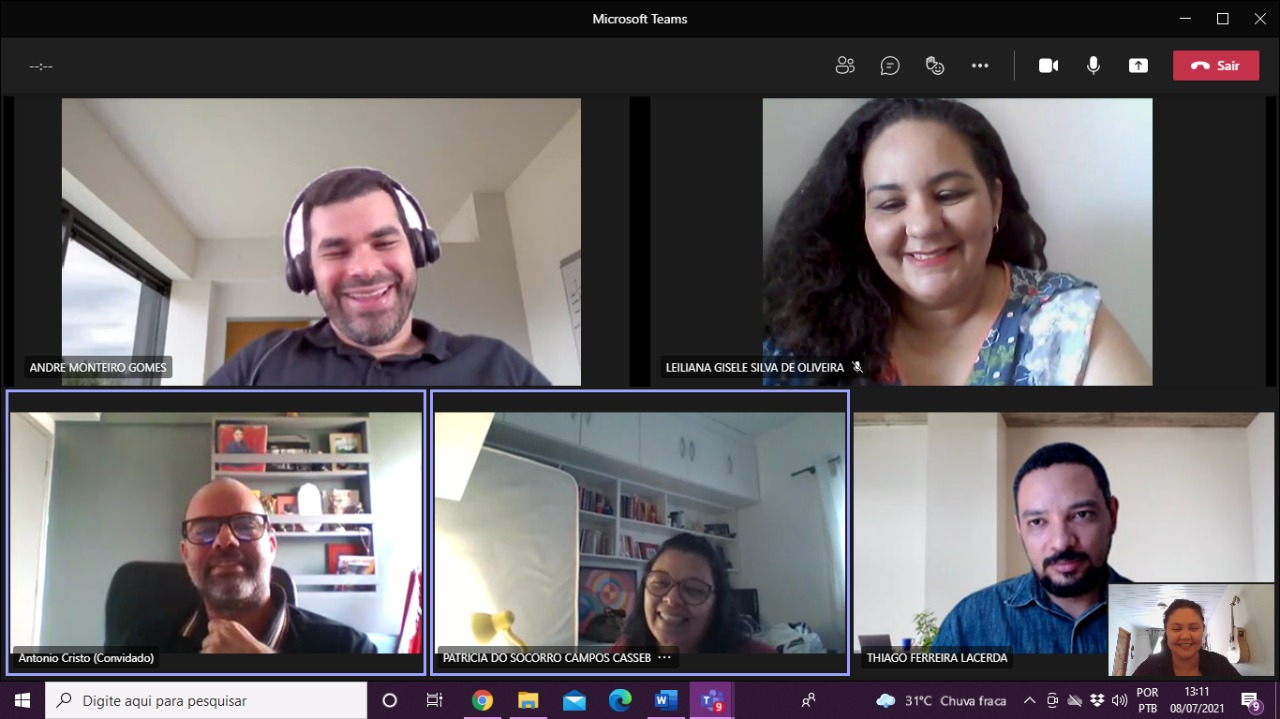Select Leiliana Gisele Silva de Oliveira's video tile
Viewport: 1280px width, 719px height.
click(x=957, y=242)
